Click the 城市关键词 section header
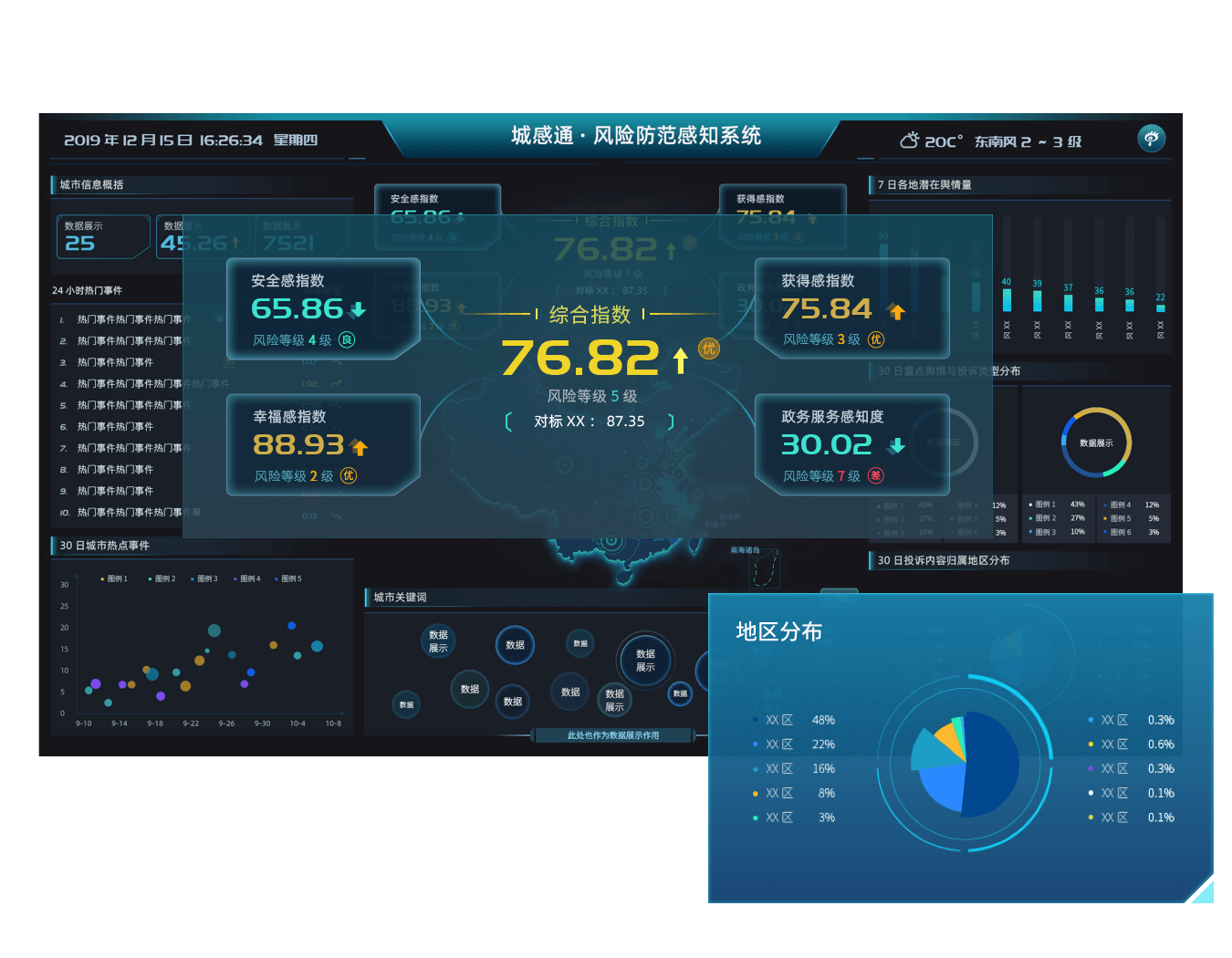This screenshot has height=958, width=1232. (x=400, y=598)
